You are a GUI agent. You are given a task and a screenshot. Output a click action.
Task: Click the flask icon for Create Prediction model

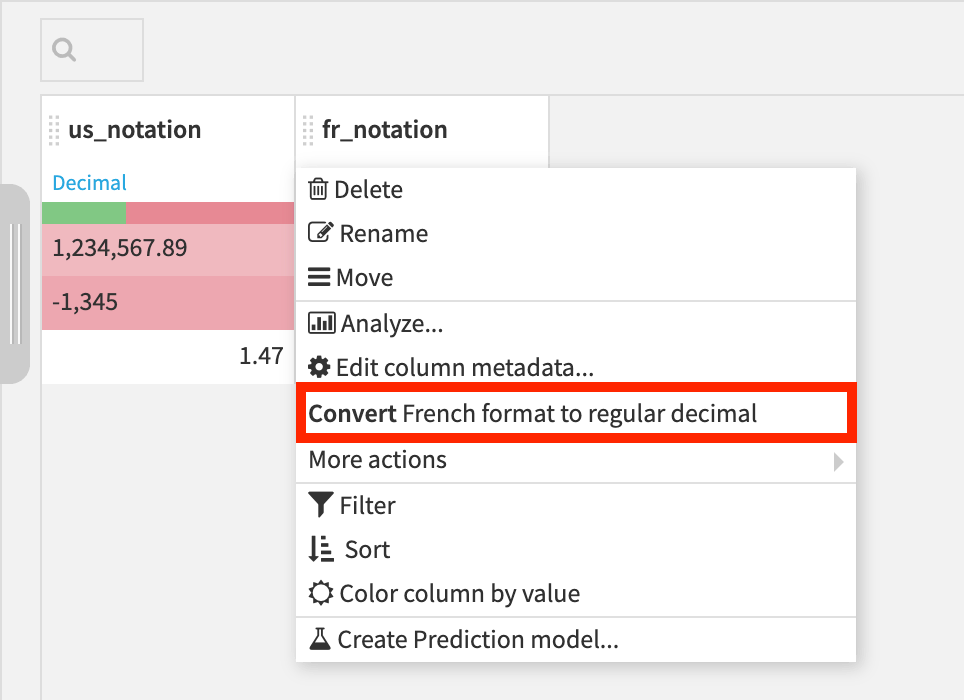click(320, 639)
